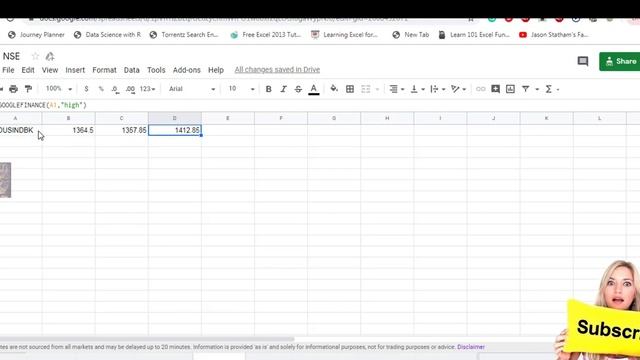Viewport: 640px width, 360px height.
Task: Open the comments history icon
Action: pos(583,61)
